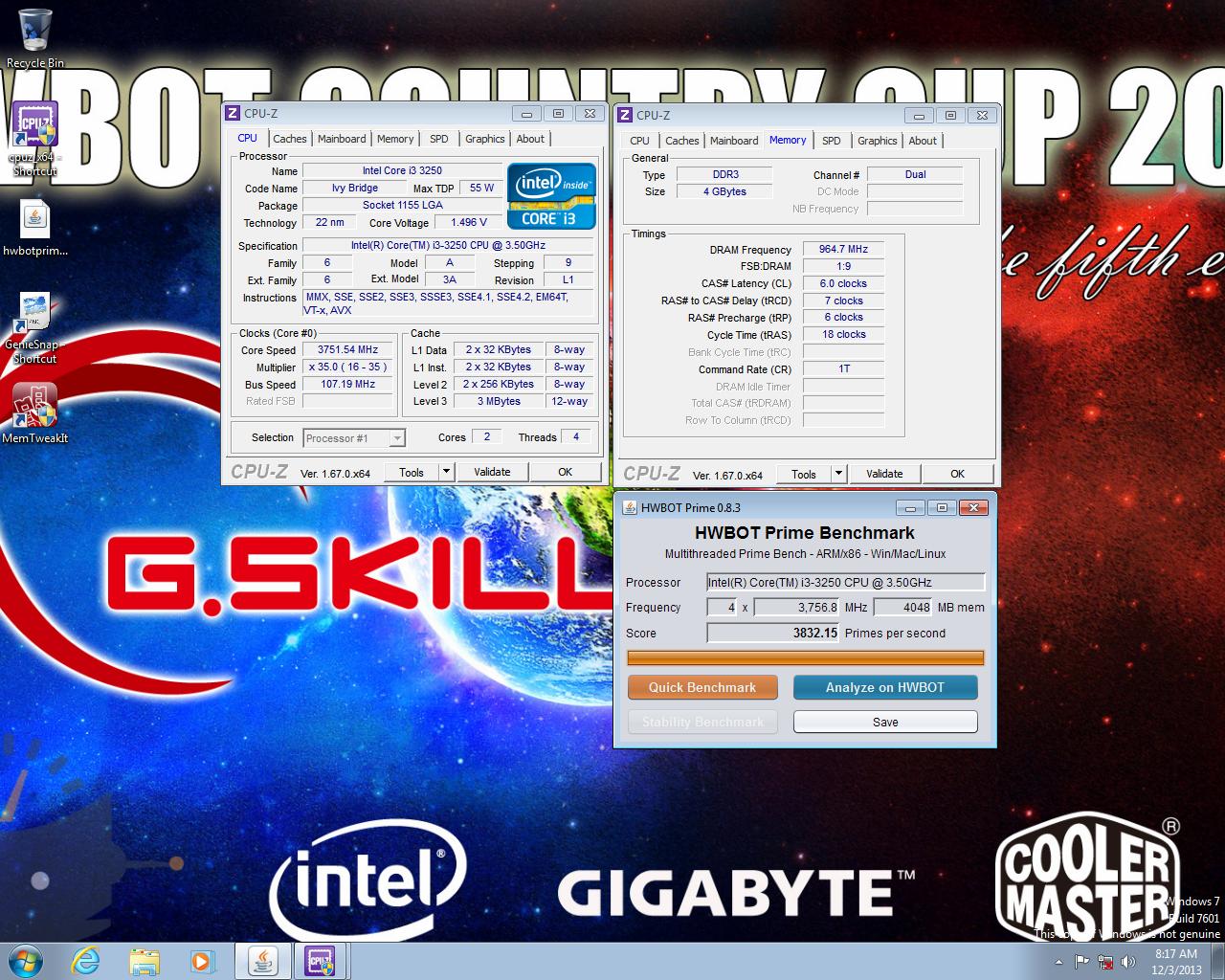Select the About tab in the left CPU-Z window

coord(530,139)
